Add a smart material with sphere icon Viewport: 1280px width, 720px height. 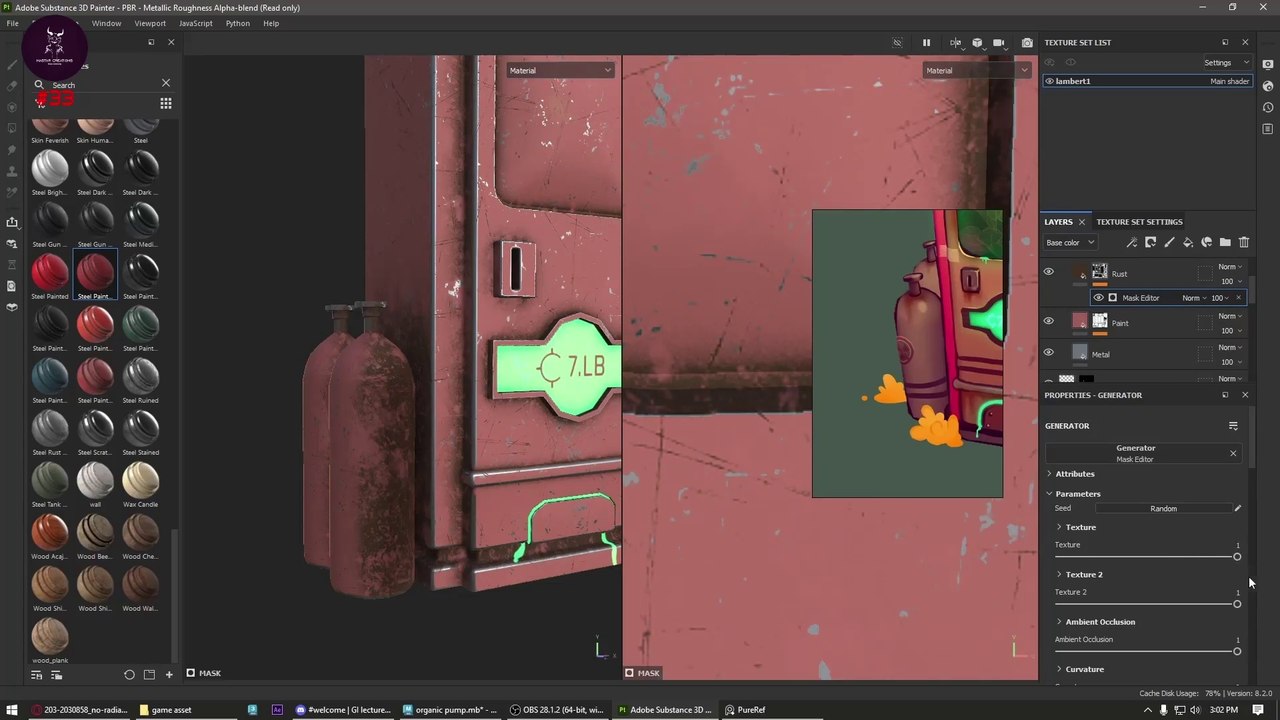(1207, 242)
